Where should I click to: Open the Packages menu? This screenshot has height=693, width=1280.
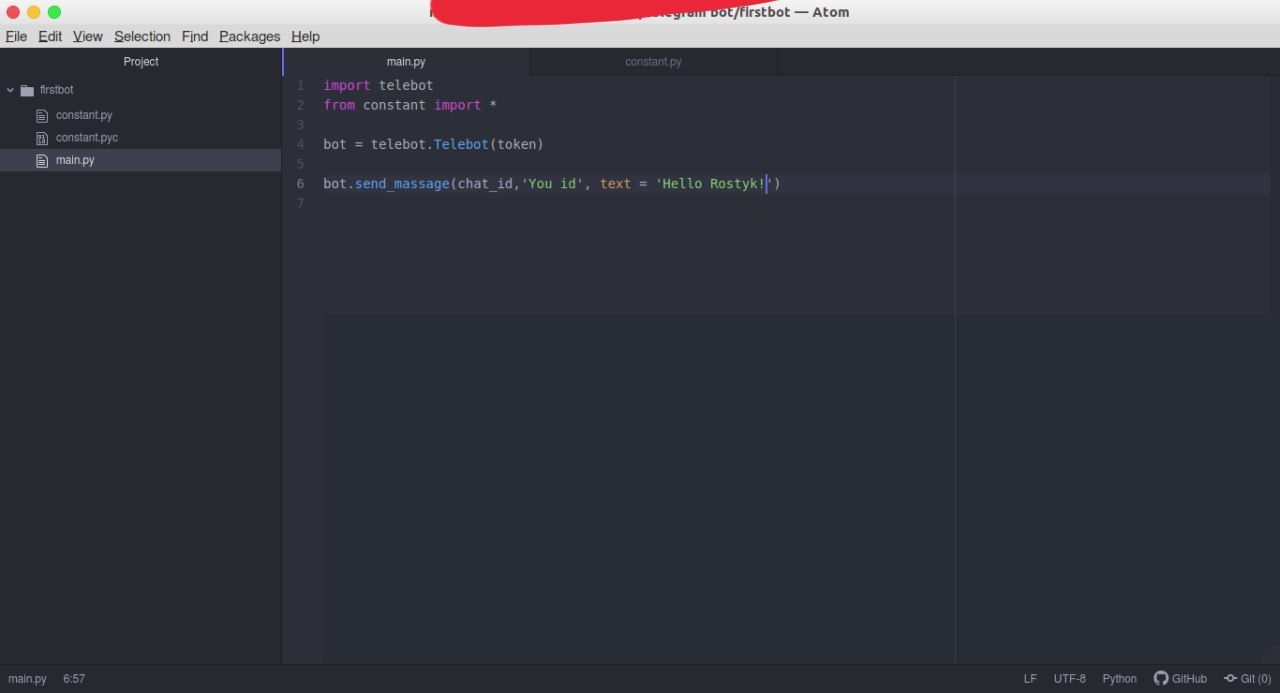pos(250,36)
